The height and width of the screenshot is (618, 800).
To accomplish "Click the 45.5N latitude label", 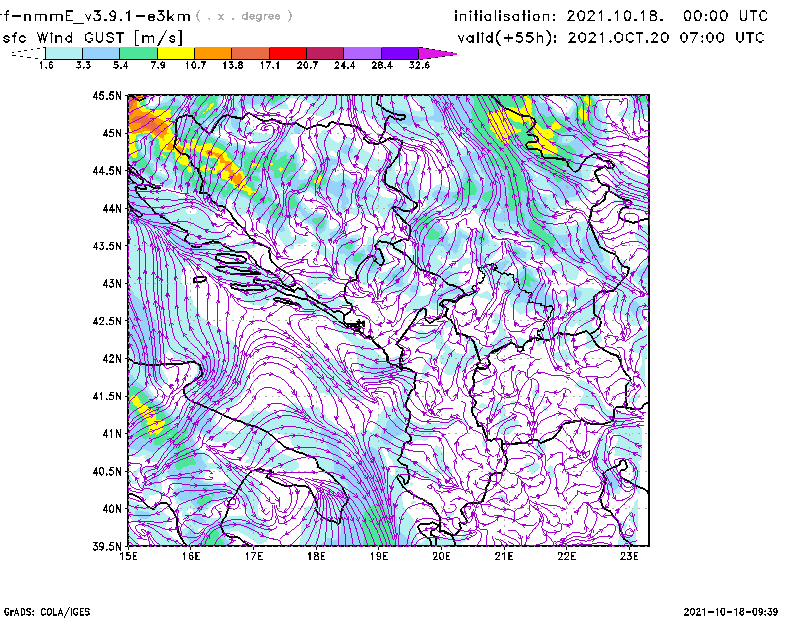I will point(107,95).
